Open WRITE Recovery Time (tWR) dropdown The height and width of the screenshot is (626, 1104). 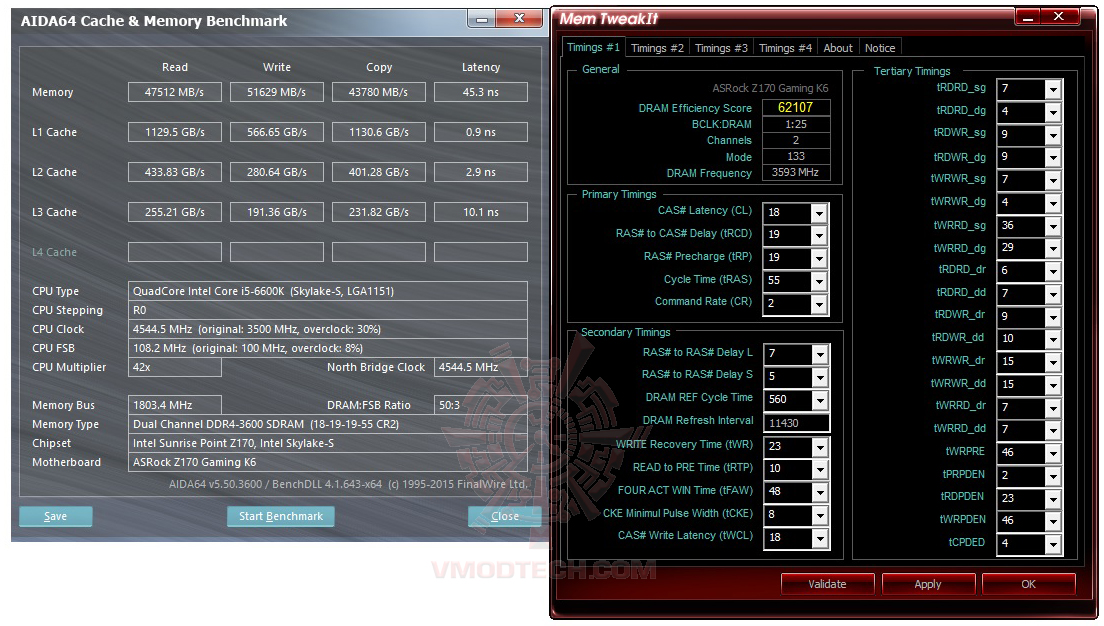820,446
